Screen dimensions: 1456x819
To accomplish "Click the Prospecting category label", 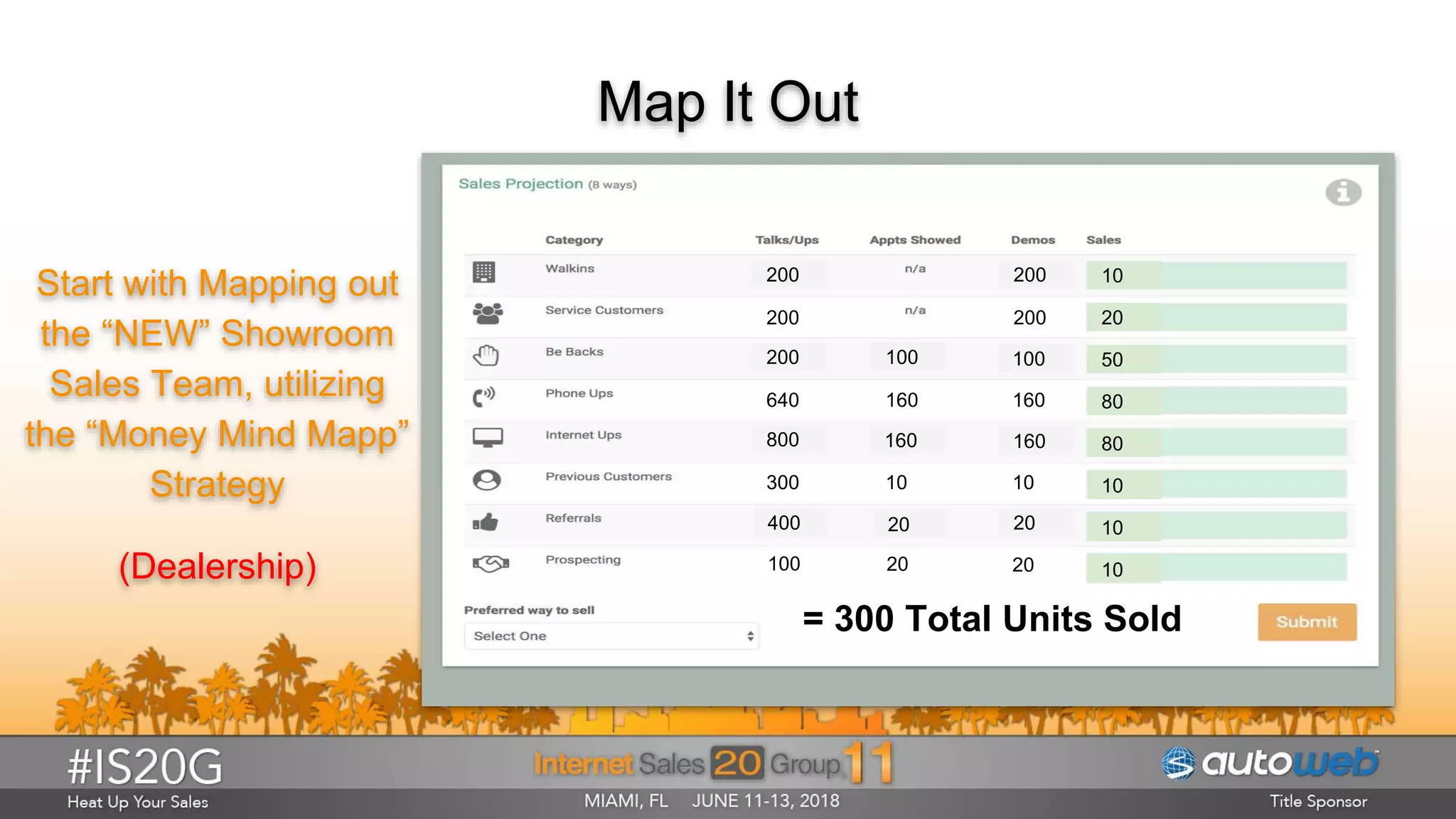I will [x=583, y=560].
